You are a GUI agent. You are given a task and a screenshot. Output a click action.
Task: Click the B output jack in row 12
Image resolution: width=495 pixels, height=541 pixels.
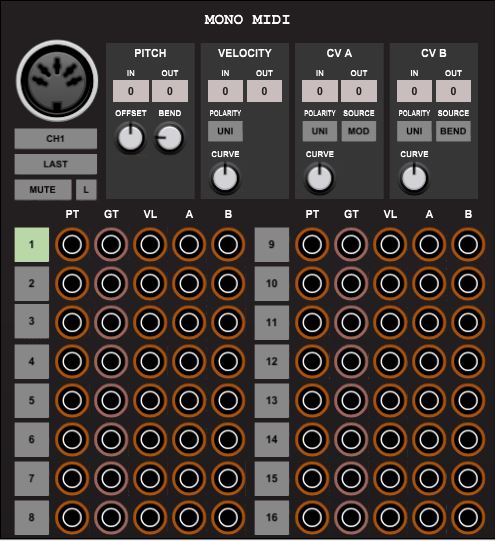(468, 362)
